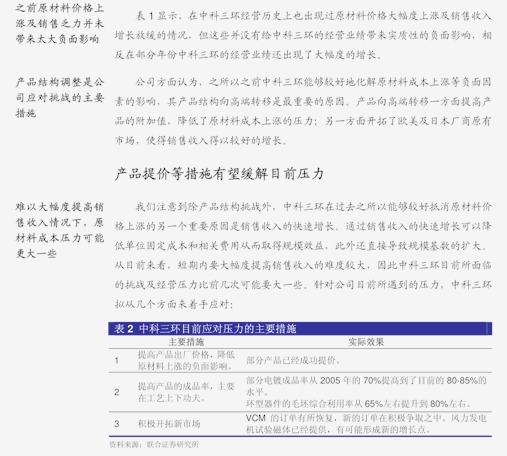
Task: Click the column header 主要措施
Action: click(186, 342)
